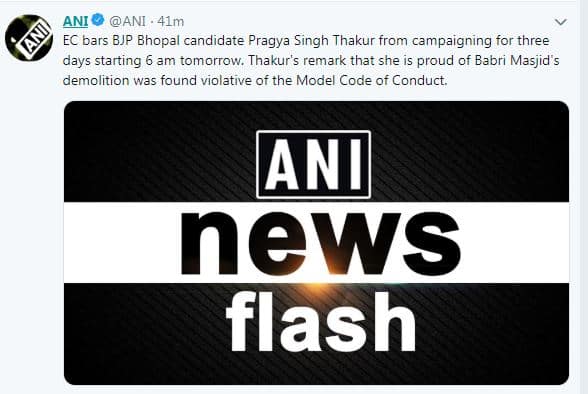Click the words Babri Masjid's in tweet

(x=517, y=61)
